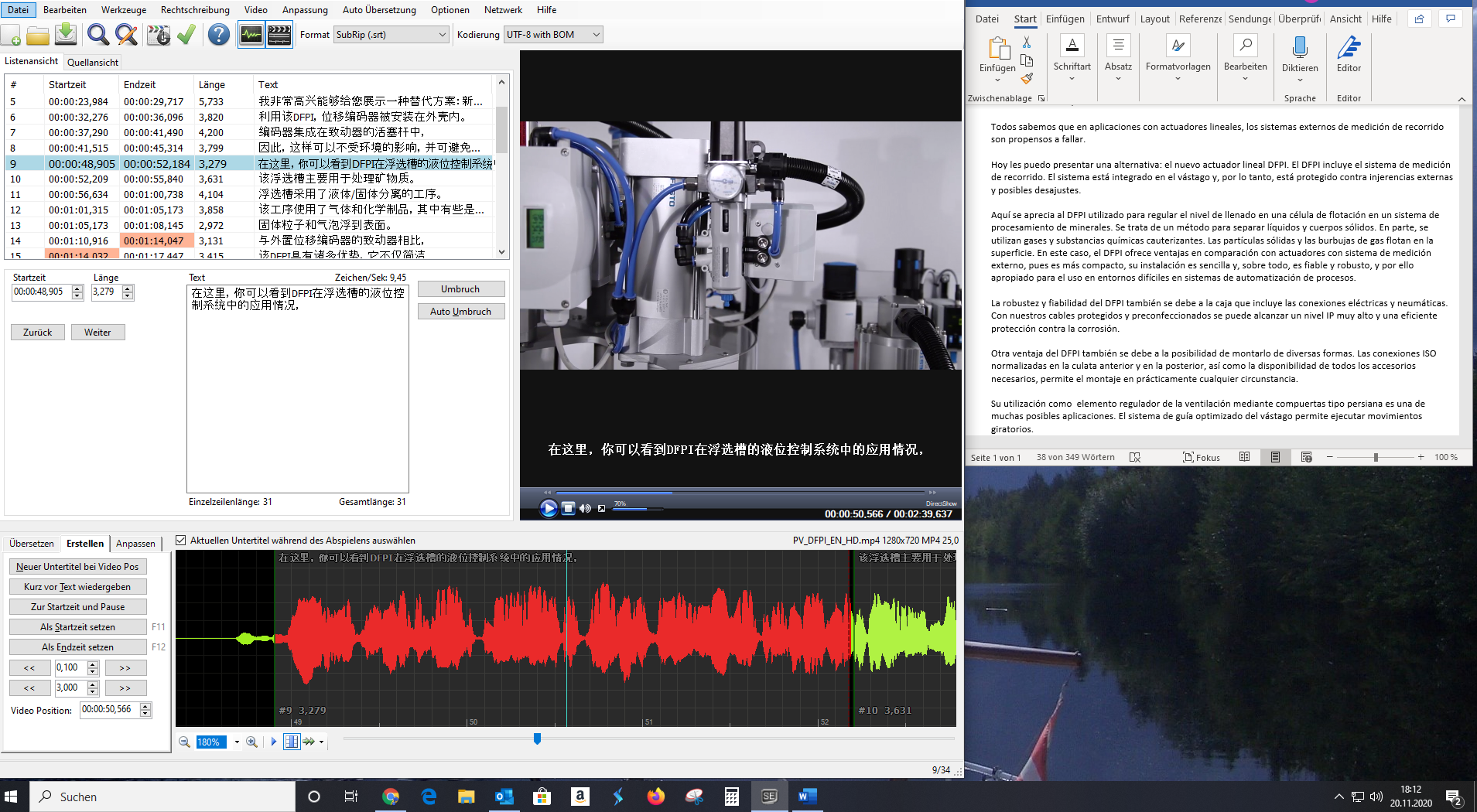Switch to the Quellansicht tab
This screenshot has width=1477, height=812.
coord(93,62)
